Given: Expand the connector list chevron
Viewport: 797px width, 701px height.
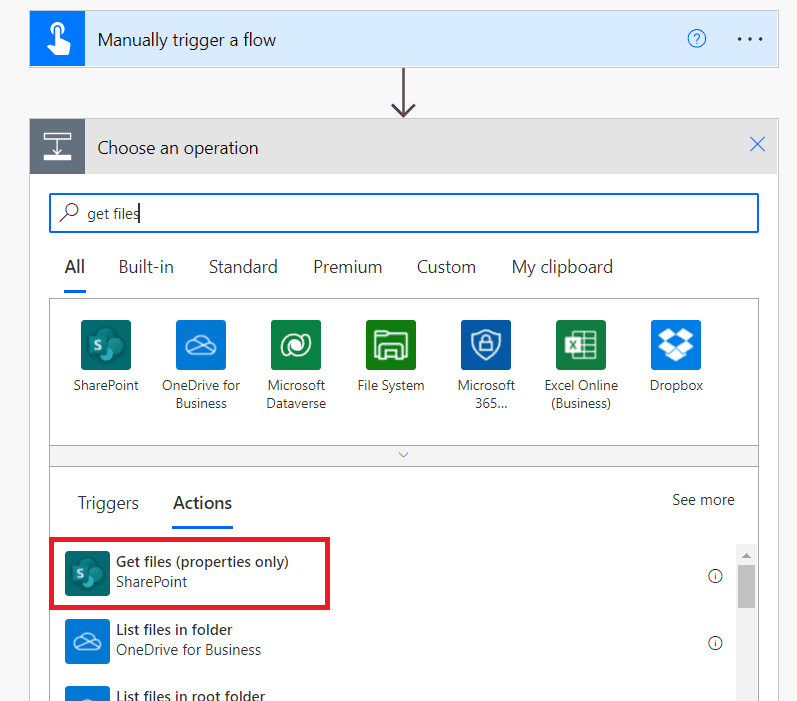Looking at the screenshot, I should click(x=404, y=455).
